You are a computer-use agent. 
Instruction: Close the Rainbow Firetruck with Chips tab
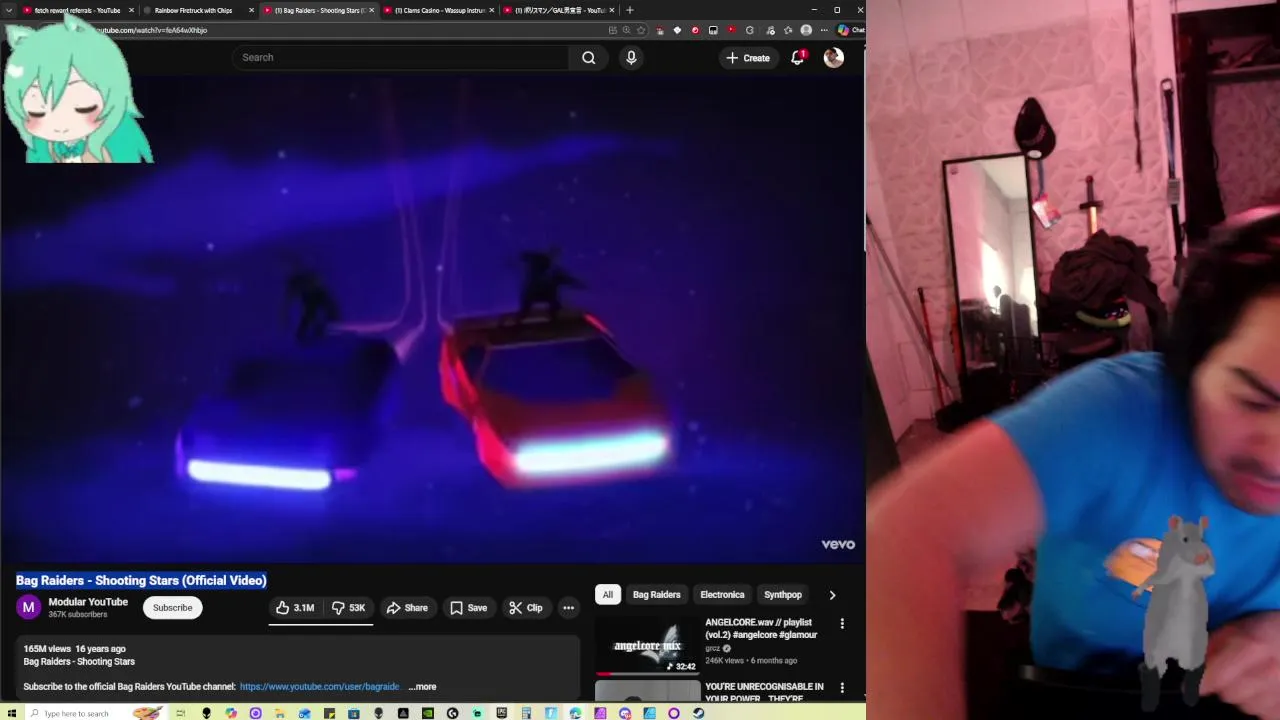[251, 10]
